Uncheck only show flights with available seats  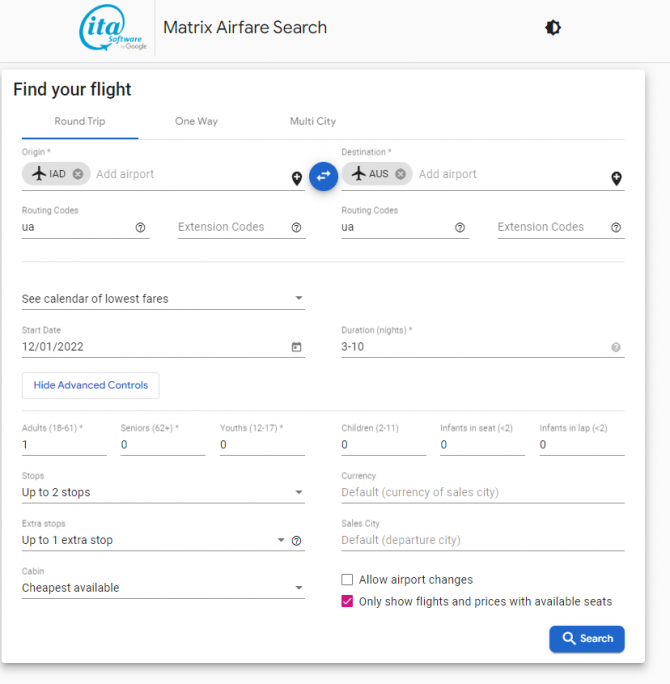click(347, 601)
